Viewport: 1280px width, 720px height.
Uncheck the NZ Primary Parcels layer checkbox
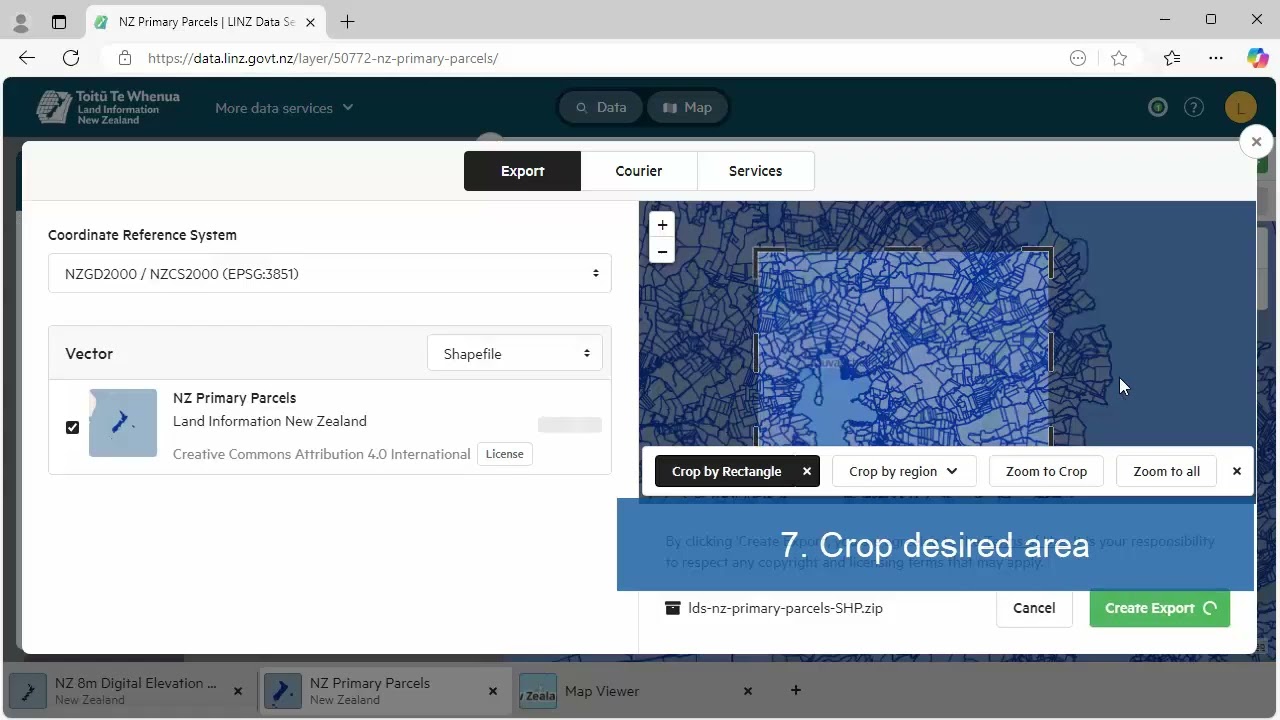point(72,427)
